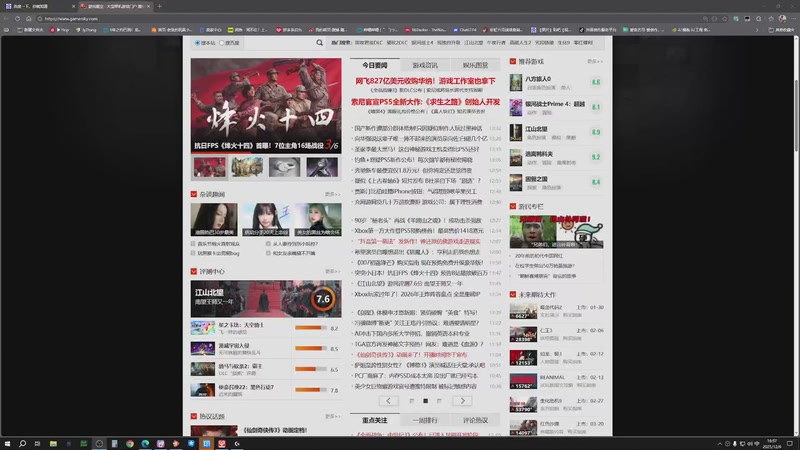Click the search magnifier icon on the site
This screenshot has width=800, height=450.
tap(319, 43)
